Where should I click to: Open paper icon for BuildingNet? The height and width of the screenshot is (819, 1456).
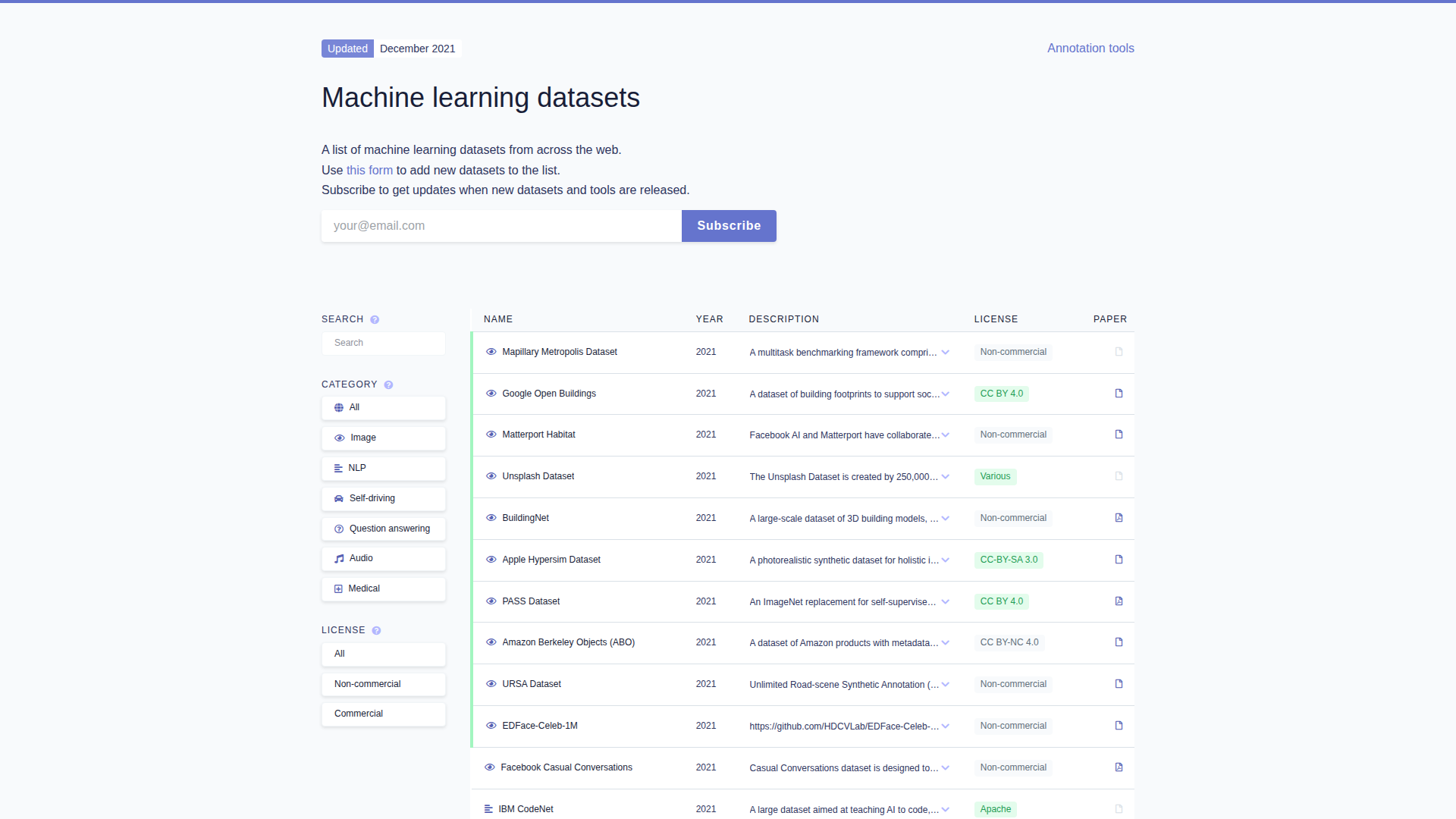click(1119, 518)
